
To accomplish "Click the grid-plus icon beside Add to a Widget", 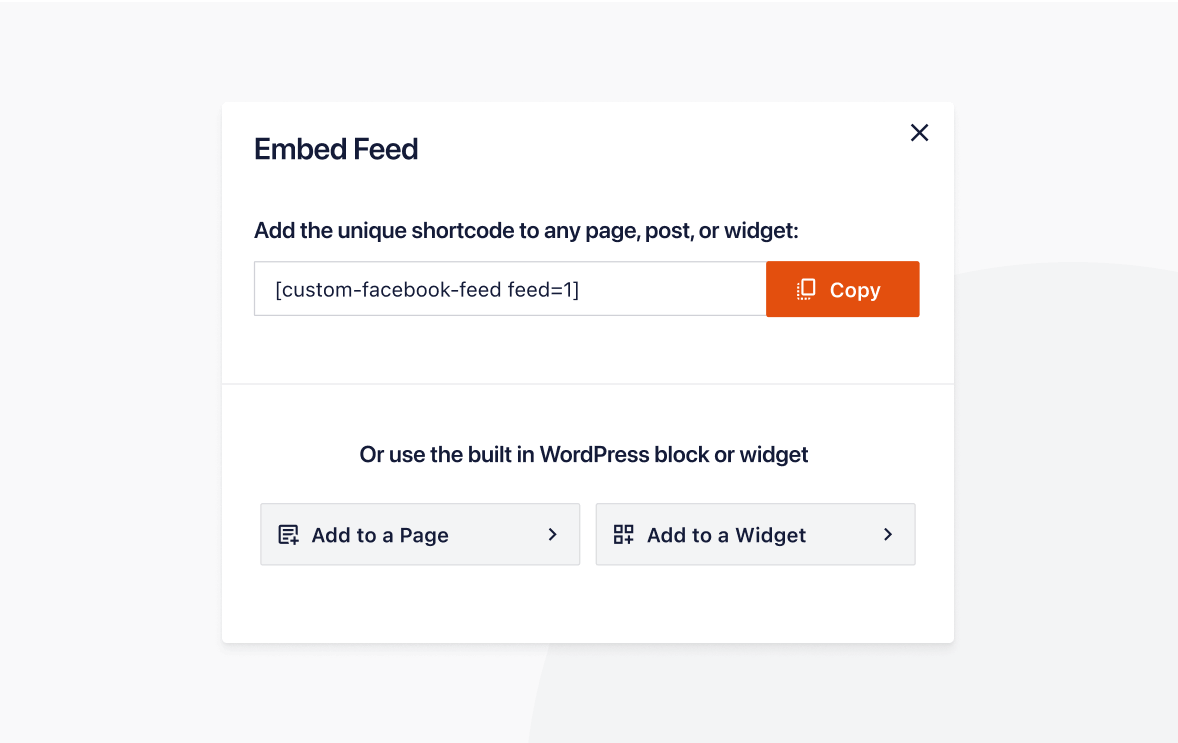I will [624, 535].
